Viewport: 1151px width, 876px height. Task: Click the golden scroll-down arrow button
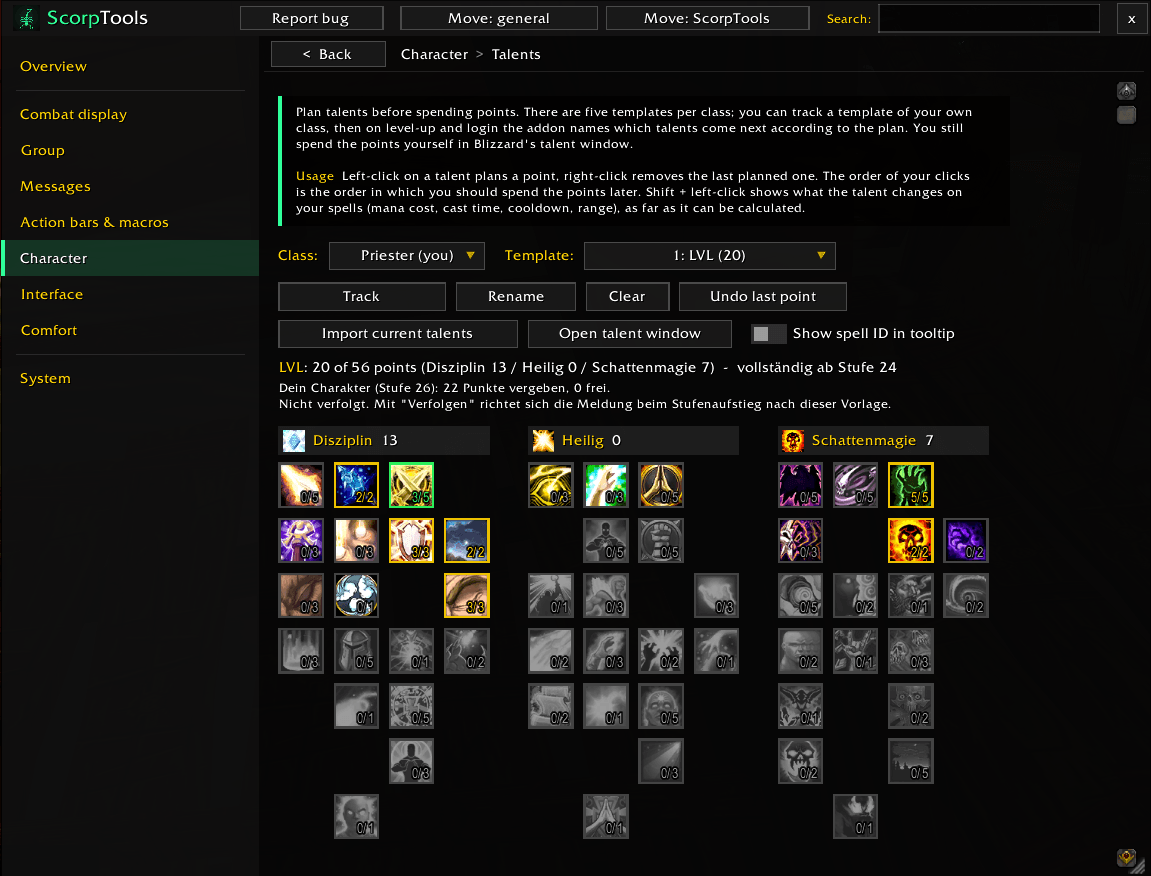tap(1126, 857)
